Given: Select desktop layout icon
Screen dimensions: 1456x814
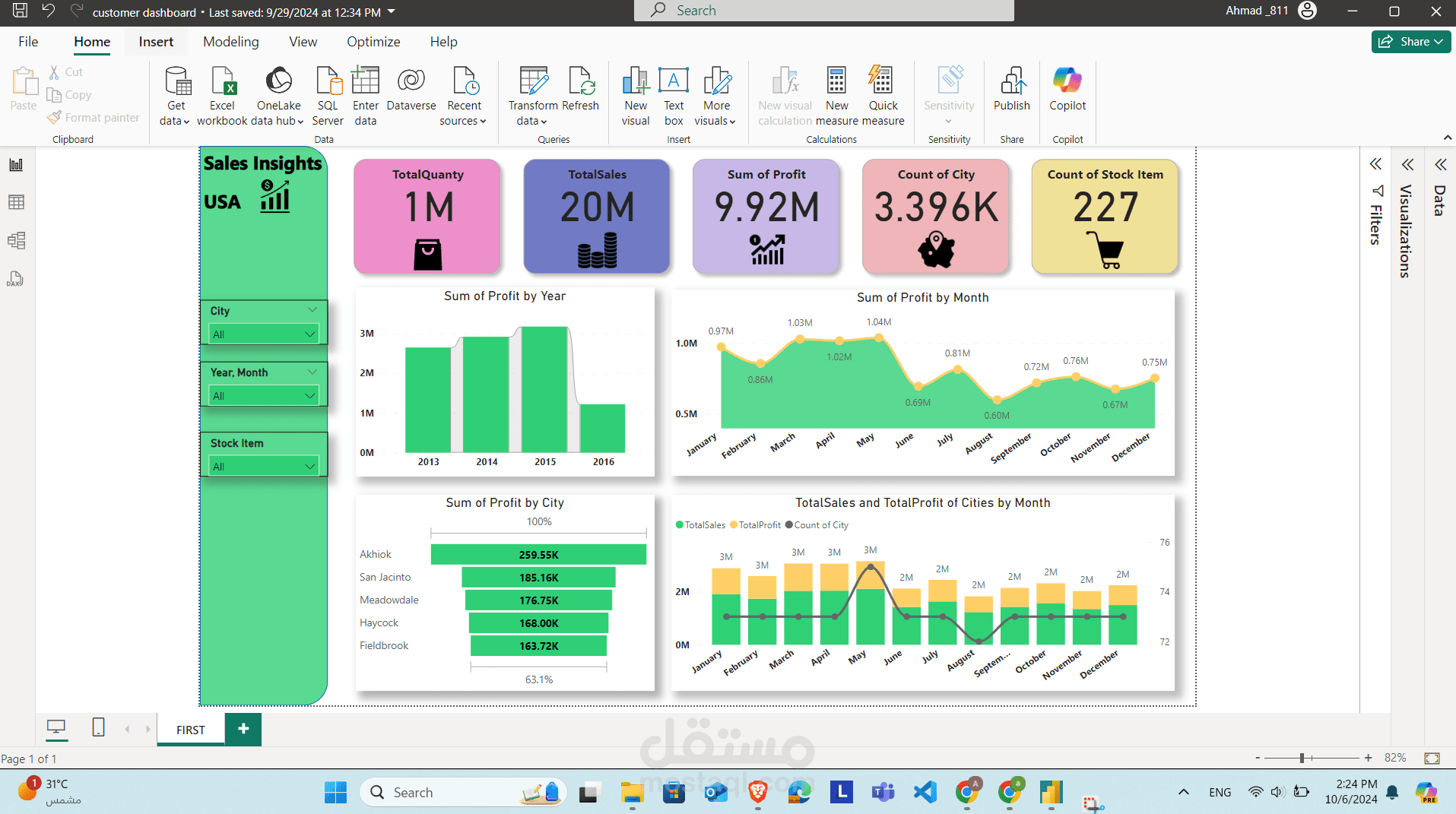Looking at the screenshot, I should click(56, 727).
